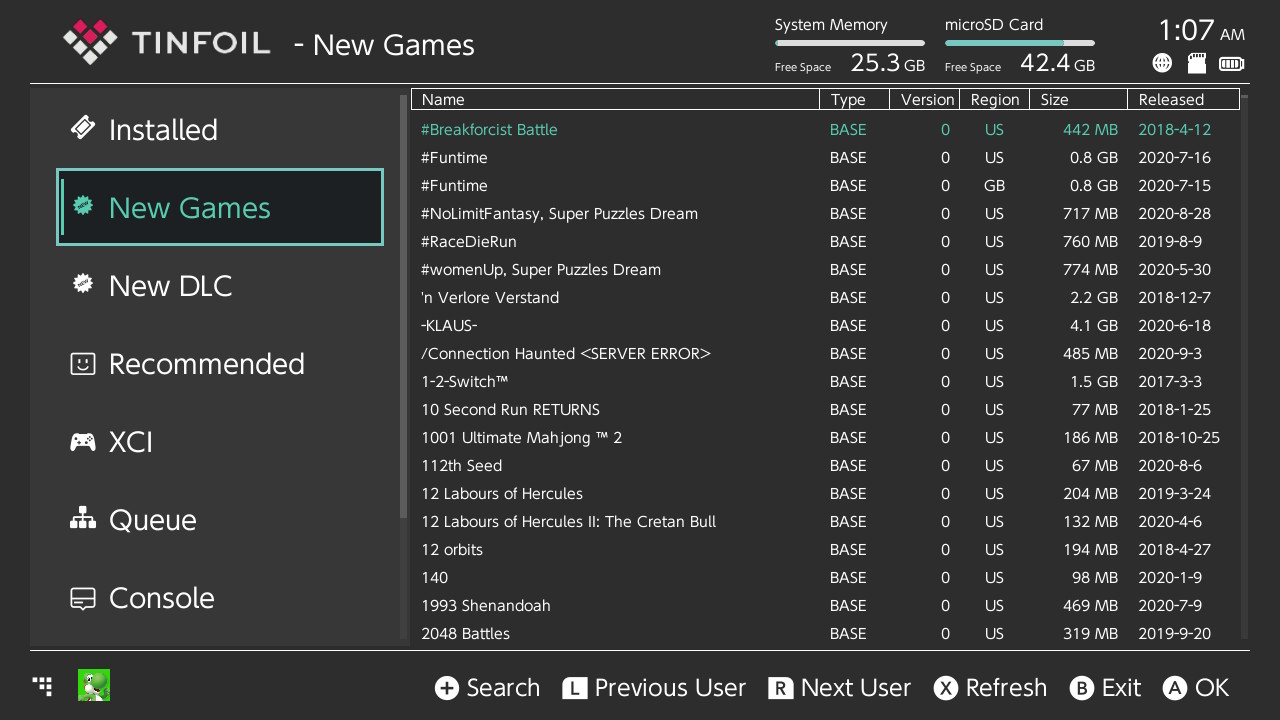Sort the list by the Released column

click(x=1184, y=99)
